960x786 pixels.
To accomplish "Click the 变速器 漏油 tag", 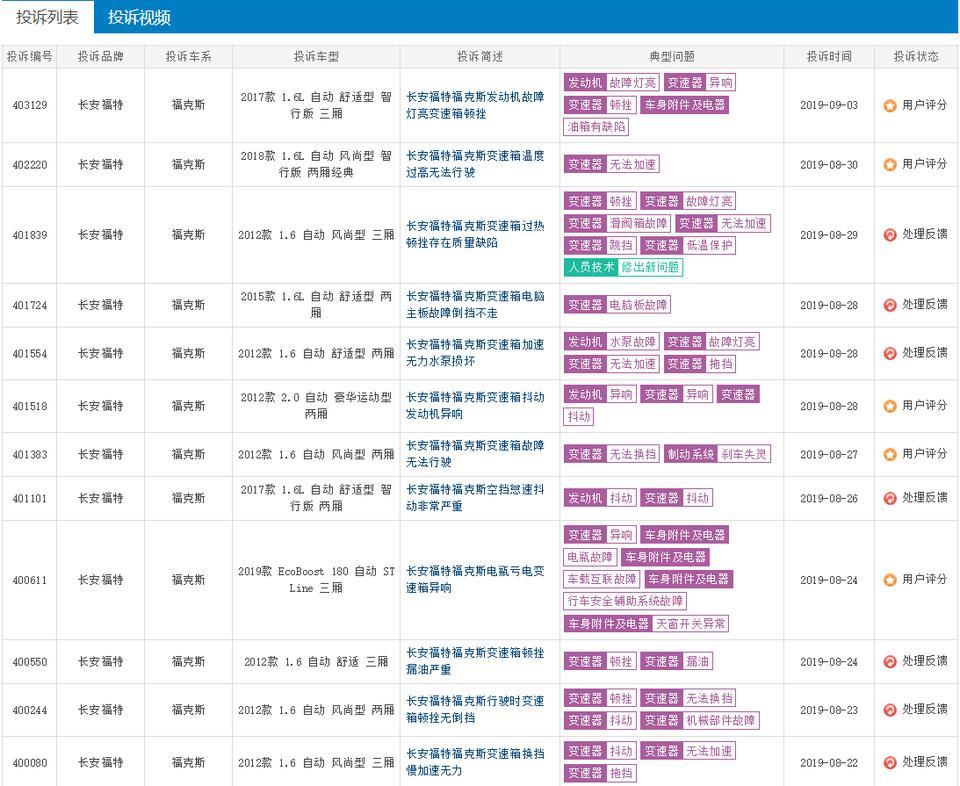I will tap(677, 662).
